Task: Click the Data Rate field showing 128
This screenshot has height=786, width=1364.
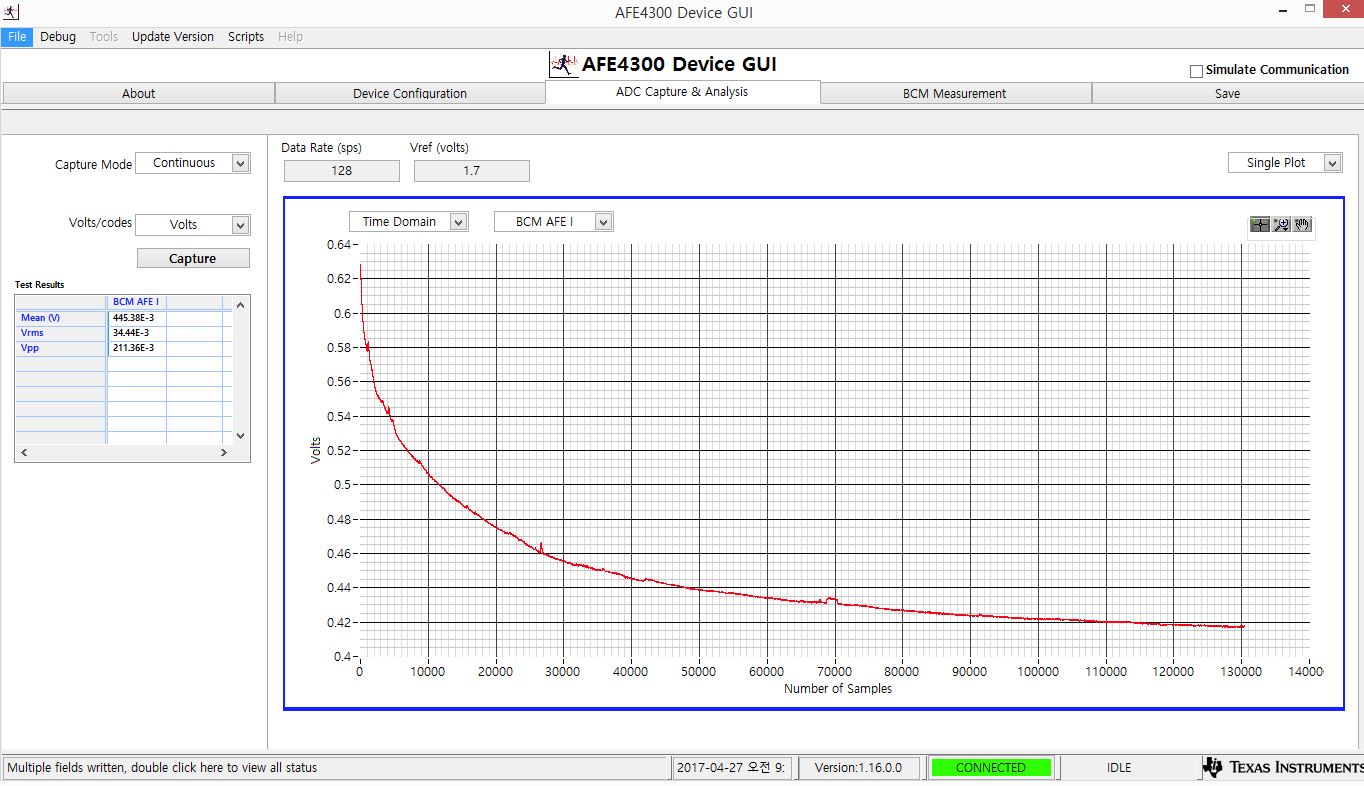Action: point(342,171)
